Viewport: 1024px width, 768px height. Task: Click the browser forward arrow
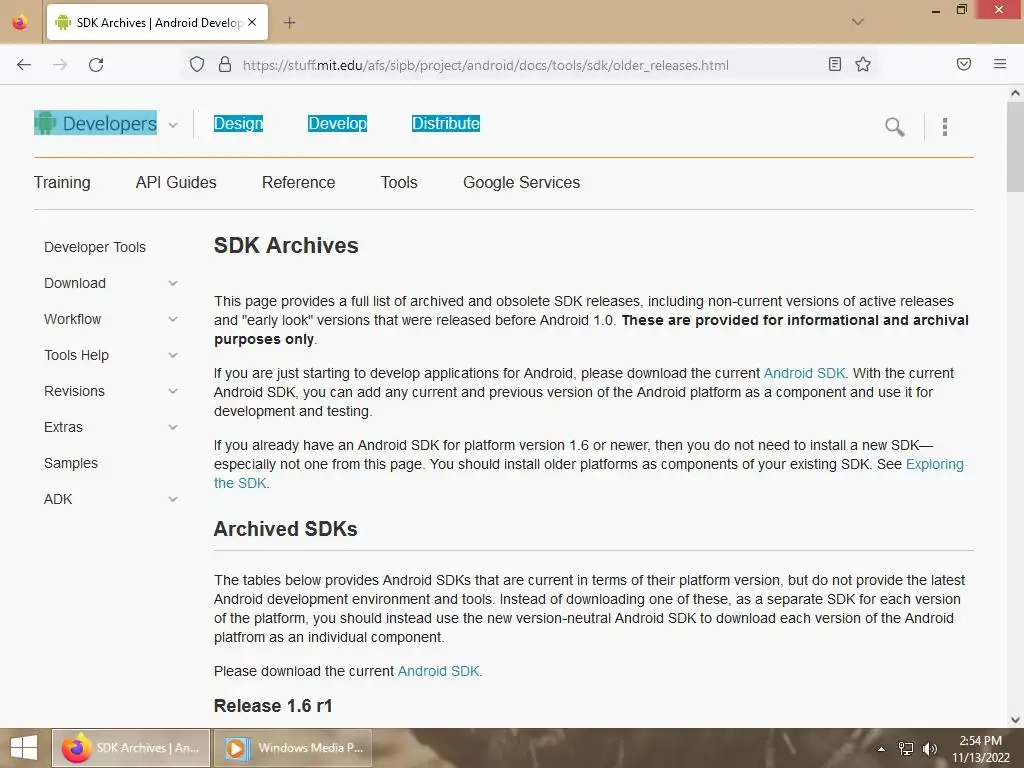coord(60,65)
